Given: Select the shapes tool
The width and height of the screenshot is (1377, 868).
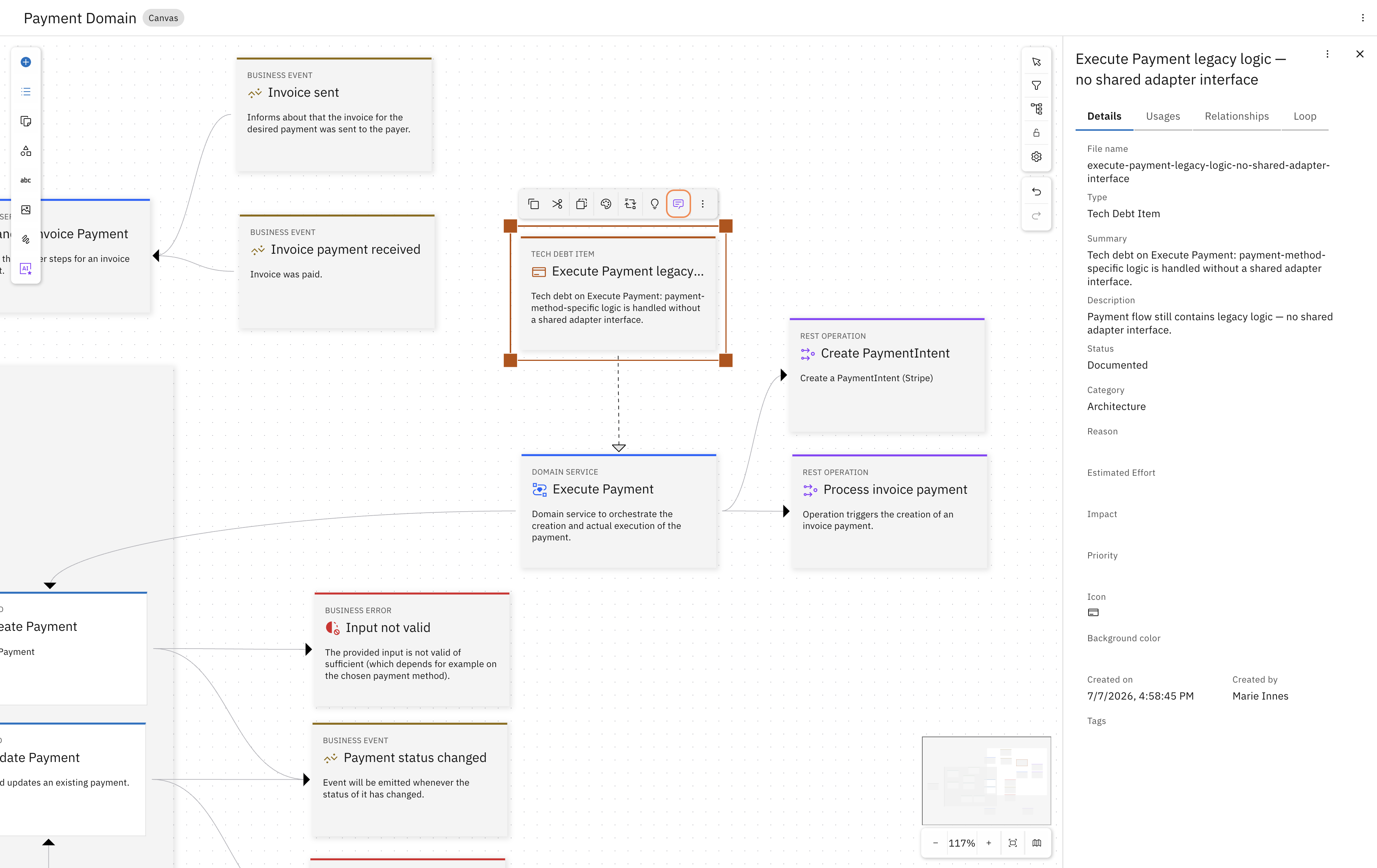Looking at the screenshot, I should tap(26, 151).
